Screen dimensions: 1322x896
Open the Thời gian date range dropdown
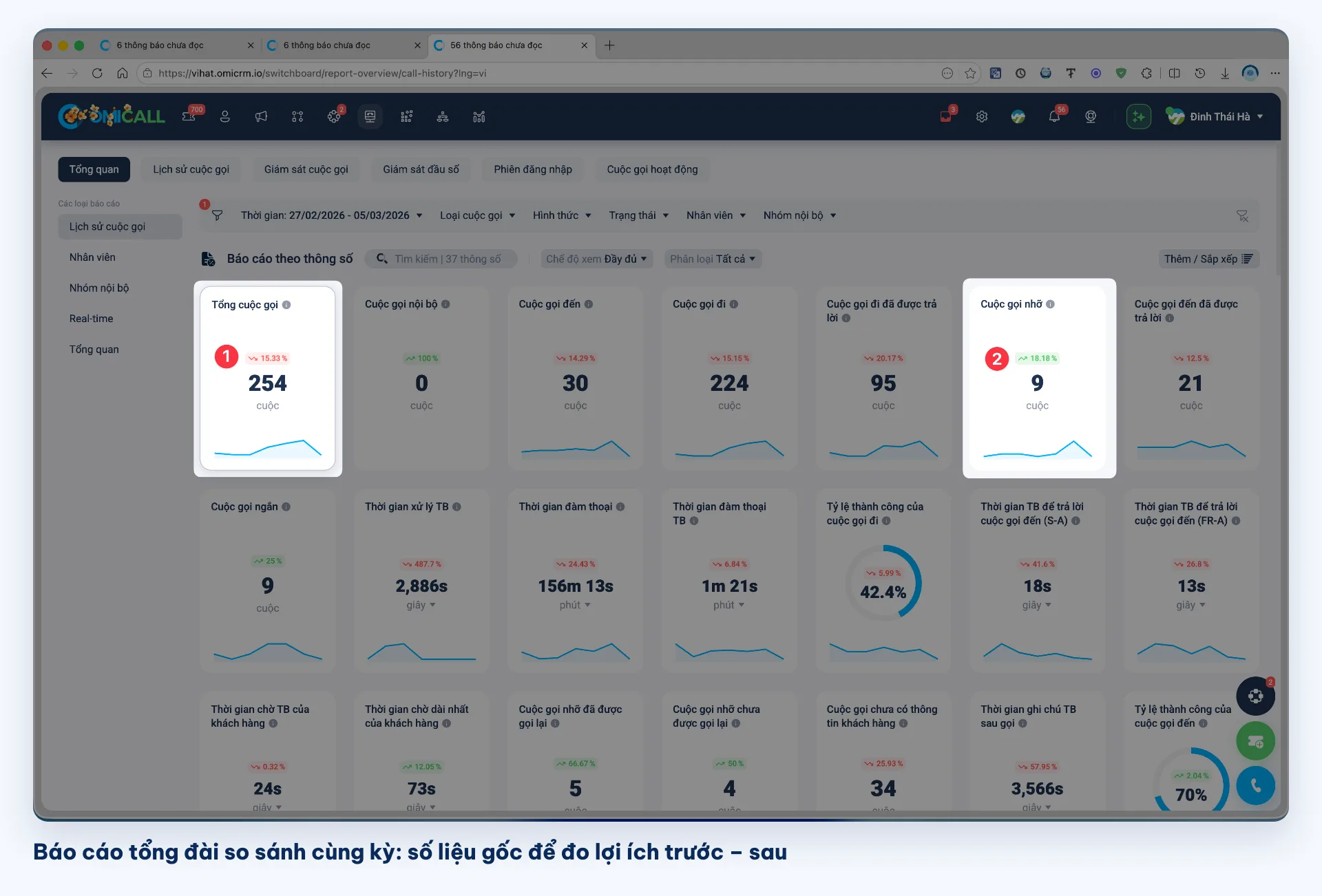pos(331,215)
